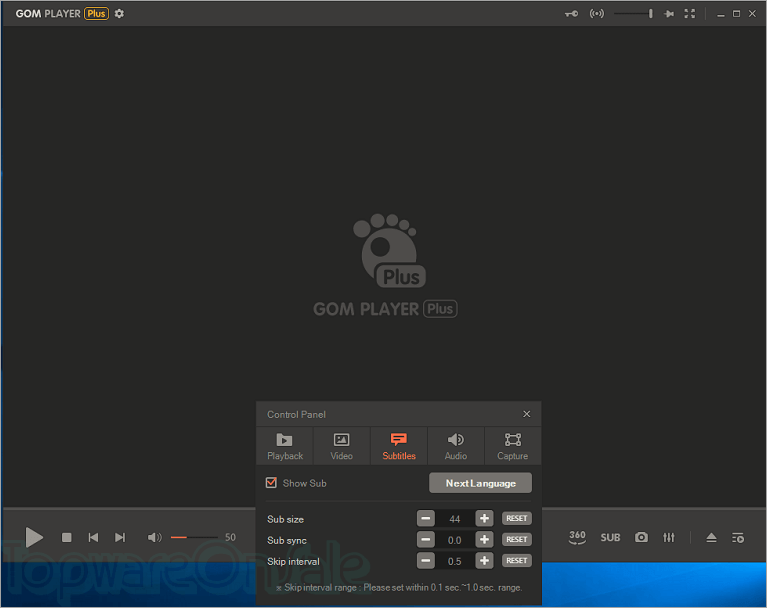Open settings gear beside GOM Player Plus logo
Viewport: 767px width, 608px height.
click(119, 14)
